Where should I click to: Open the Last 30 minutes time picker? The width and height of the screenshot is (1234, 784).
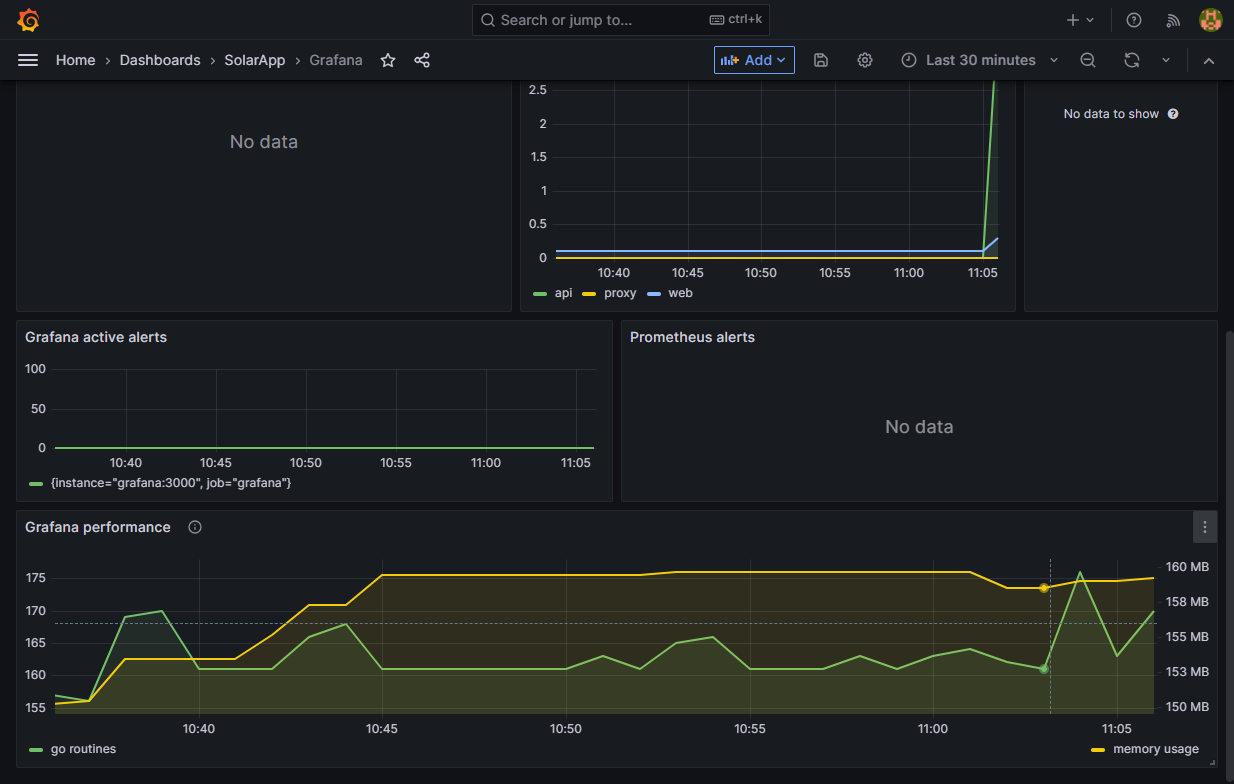979,60
